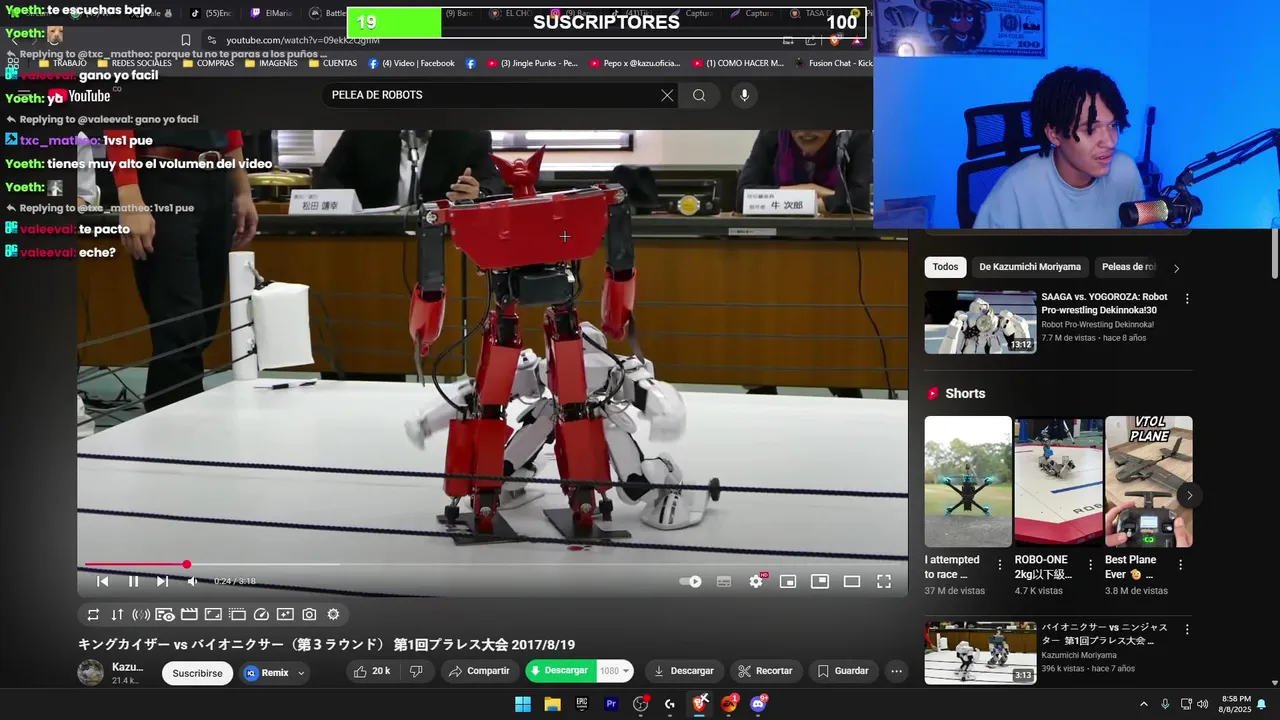The height and width of the screenshot is (720, 1280).
Task: Click the up-down arrows enhancer icon
Action: tap(117, 615)
